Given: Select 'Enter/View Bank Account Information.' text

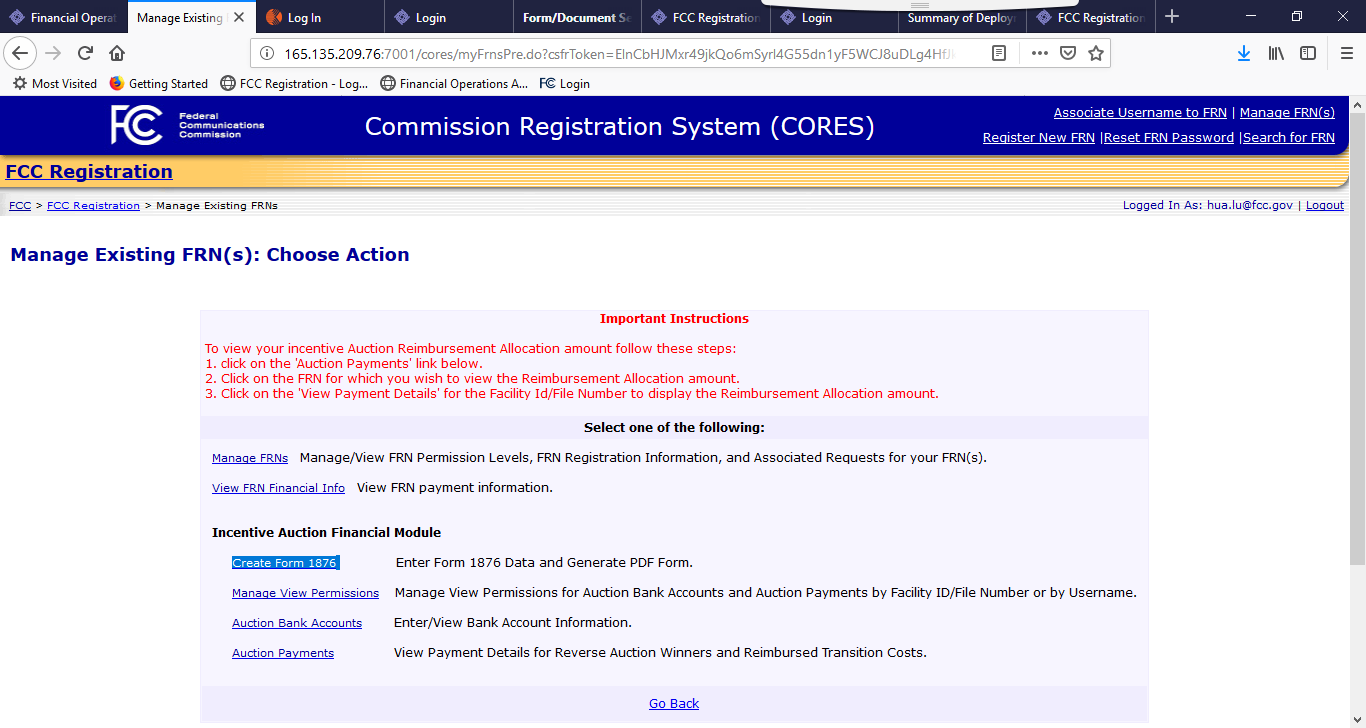Looking at the screenshot, I should (513, 623).
